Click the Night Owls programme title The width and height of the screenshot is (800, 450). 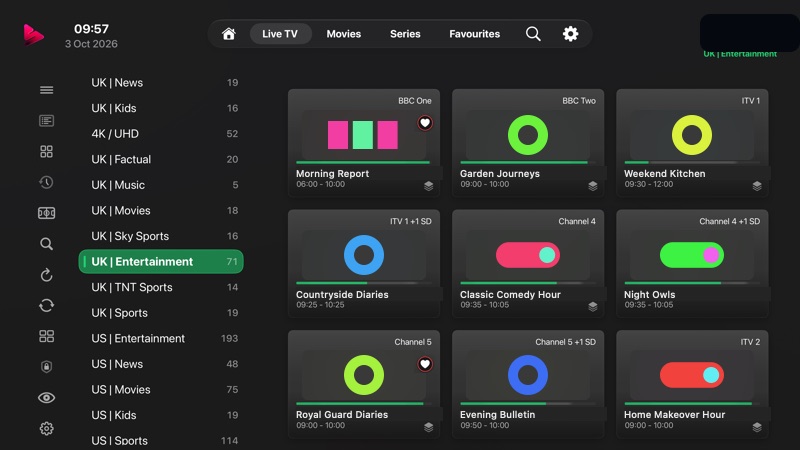click(649, 294)
